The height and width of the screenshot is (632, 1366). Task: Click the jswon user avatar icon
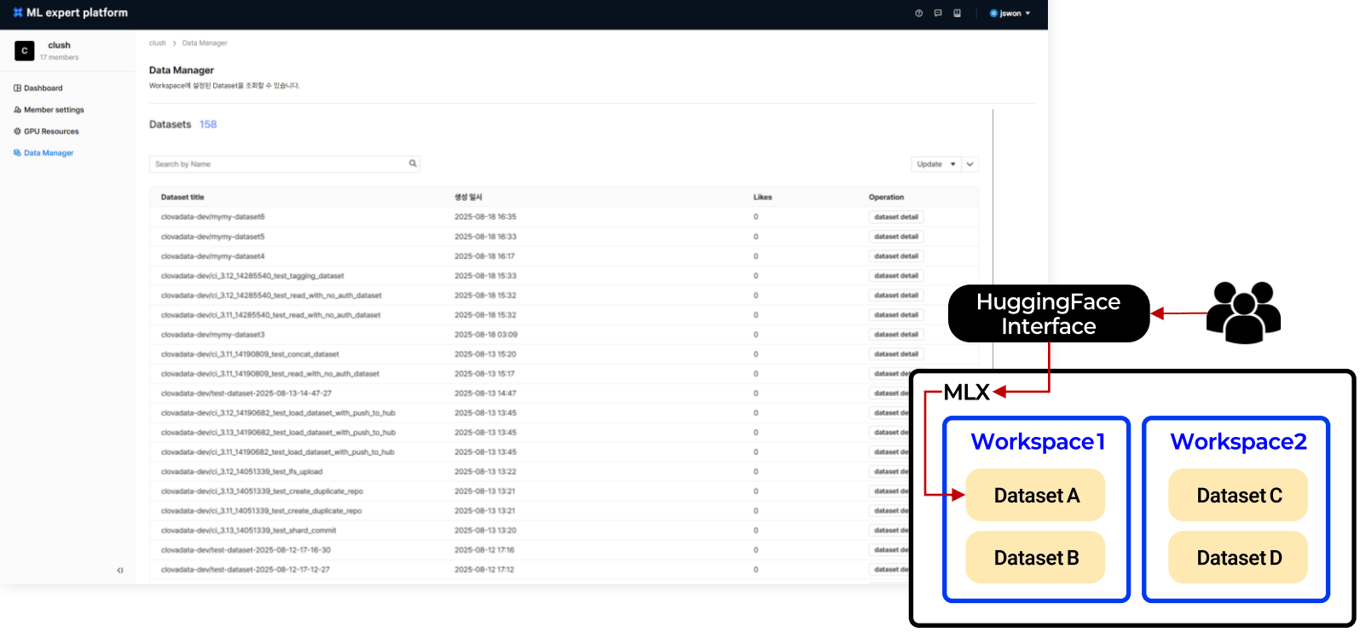pos(993,13)
